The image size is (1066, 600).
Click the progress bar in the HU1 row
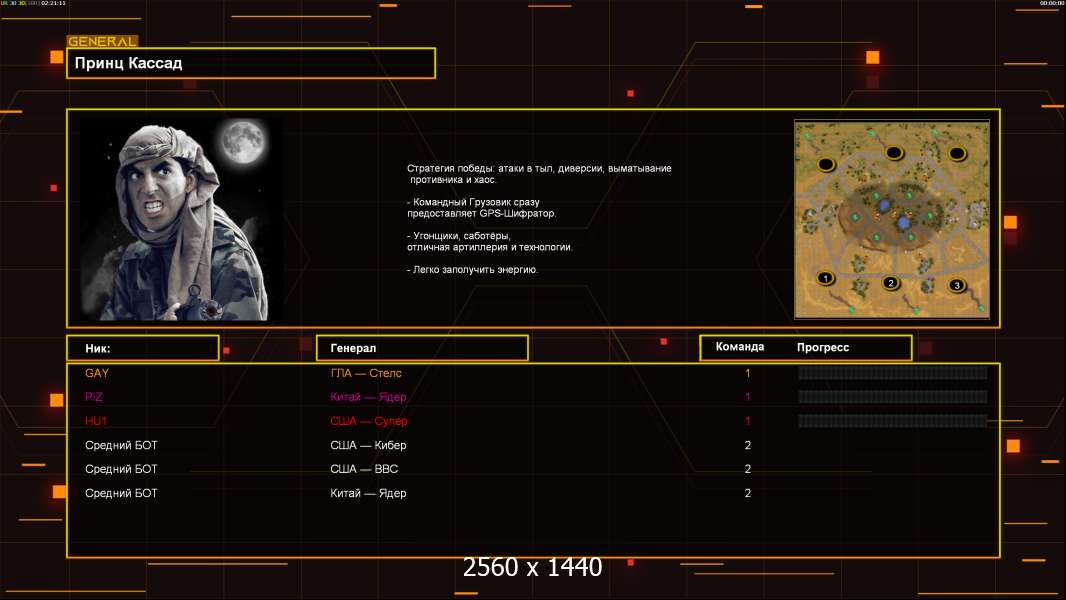coord(892,421)
